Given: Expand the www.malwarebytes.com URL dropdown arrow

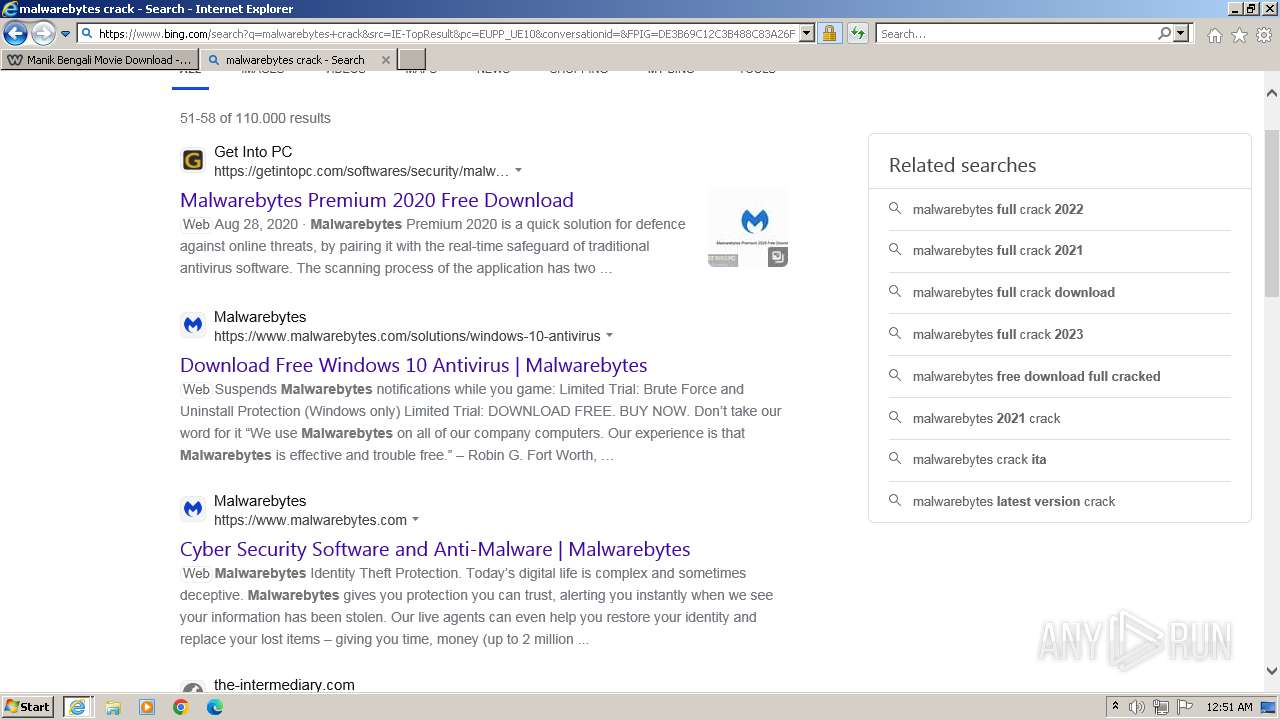Looking at the screenshot, I should pos(415,520).
